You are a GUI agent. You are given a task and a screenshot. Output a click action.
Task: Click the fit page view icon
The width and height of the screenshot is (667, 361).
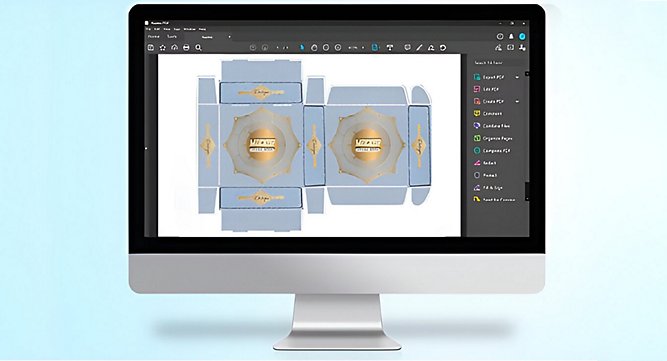pos(375,48)
